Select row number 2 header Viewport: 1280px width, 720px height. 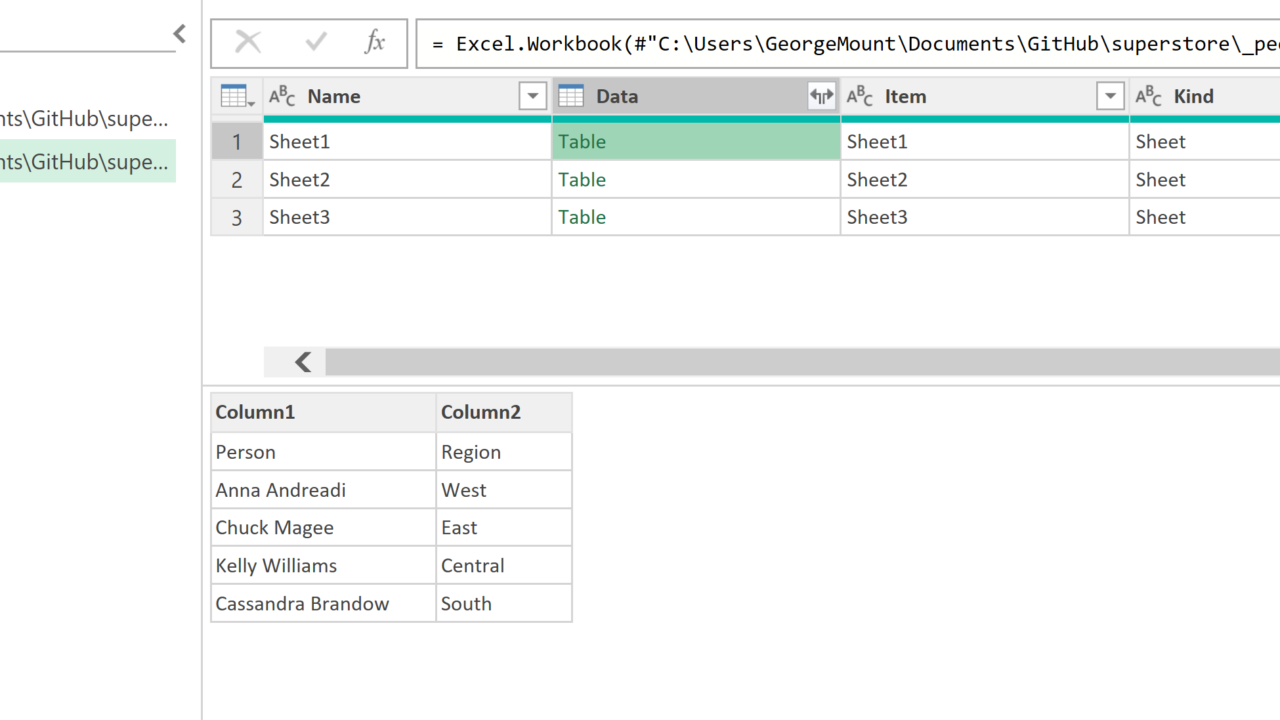[237, 180]
